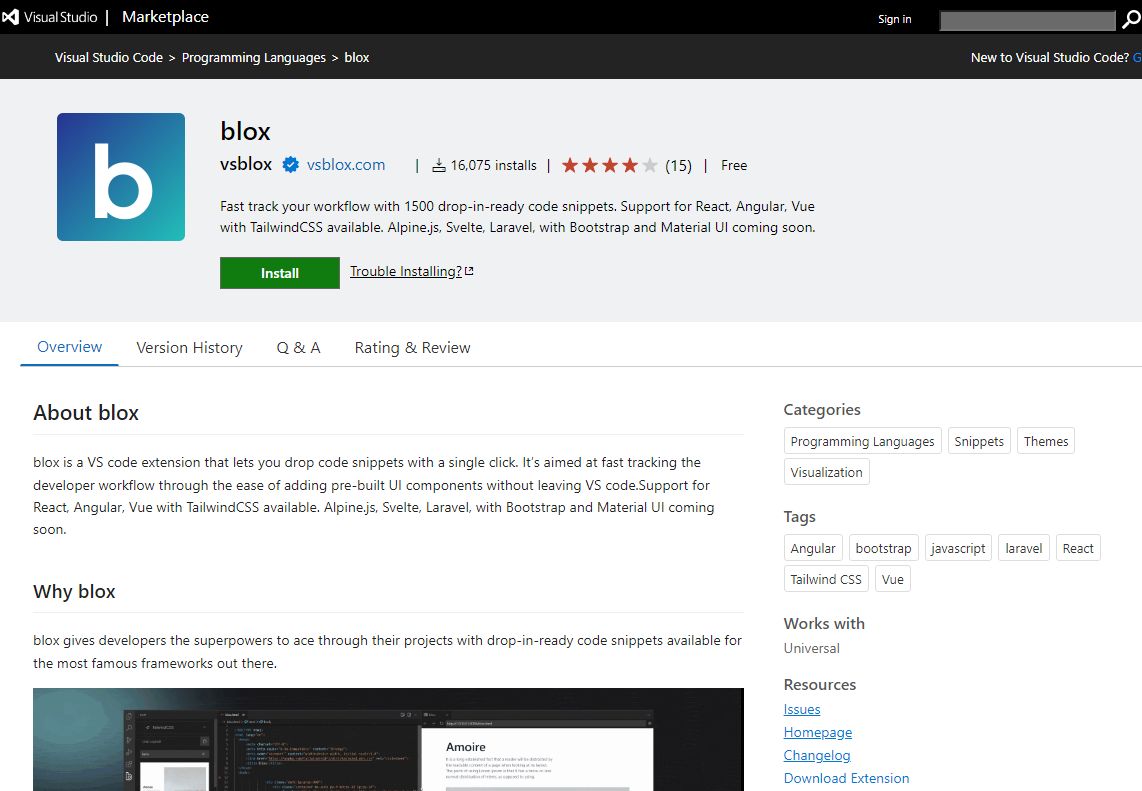Click the vsblox publisher name
Image resolution: width=1142 pixels, height=791 pixels.
point(246,165)
